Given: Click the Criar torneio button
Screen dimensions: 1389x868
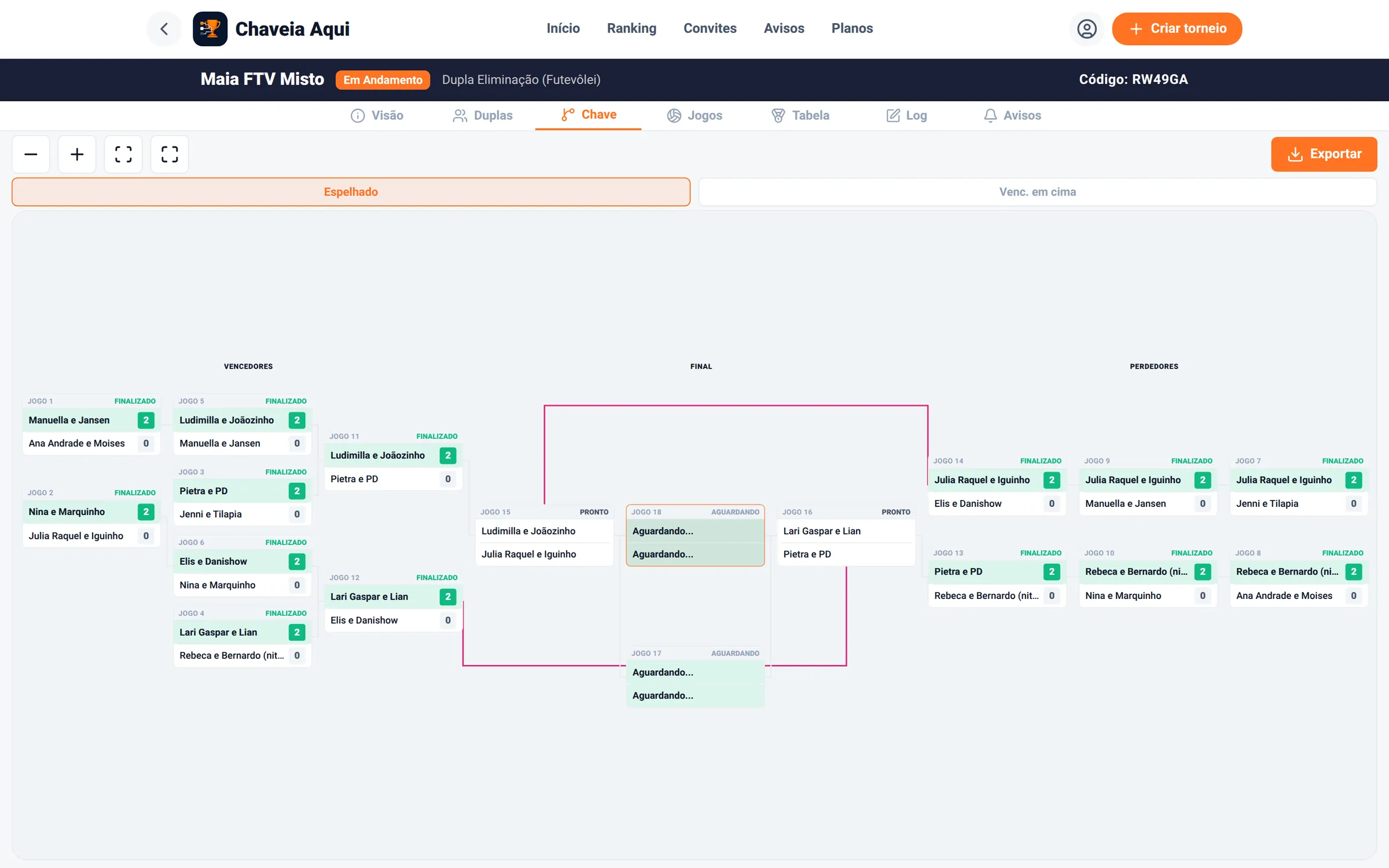Looking at the screenshot, I should 1177,28.
